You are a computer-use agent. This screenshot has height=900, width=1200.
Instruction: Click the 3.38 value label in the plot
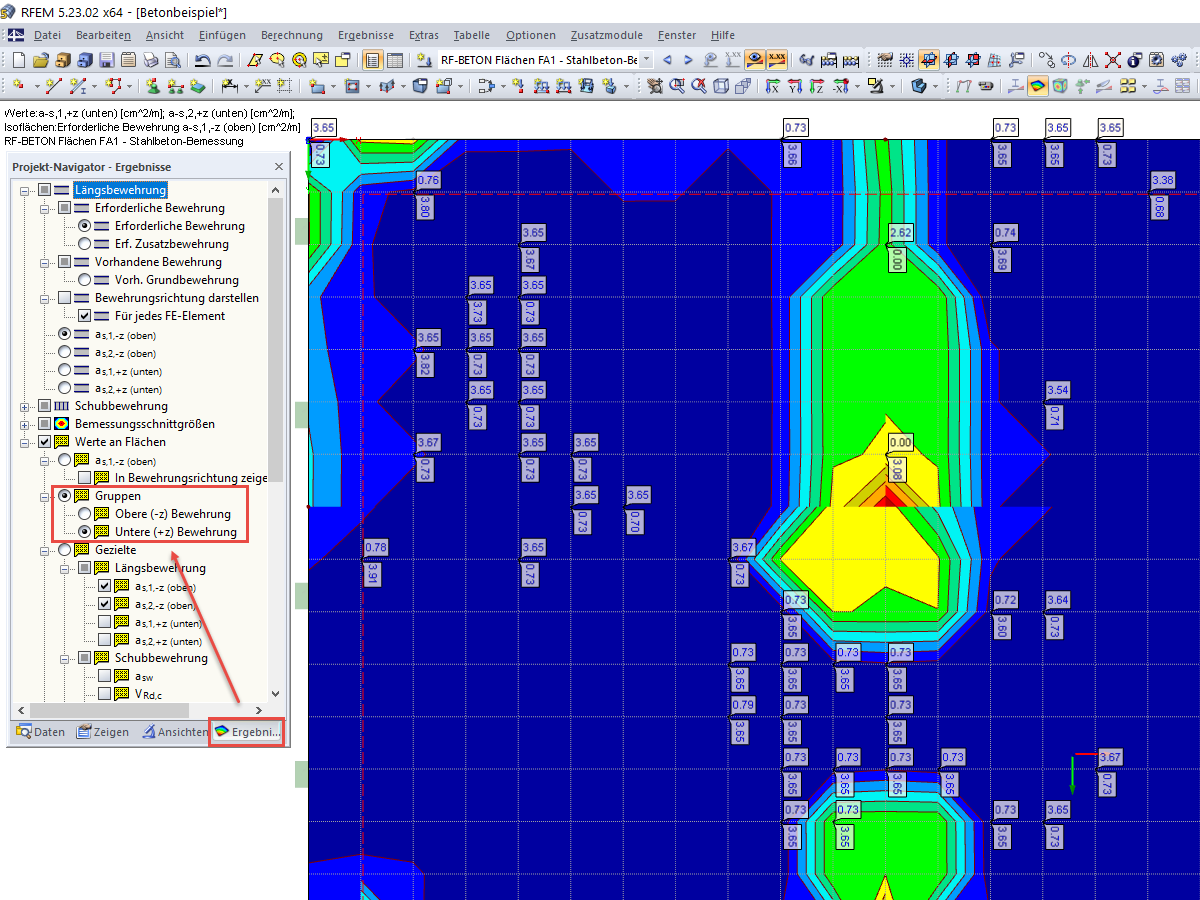[x=1163, y=180]
